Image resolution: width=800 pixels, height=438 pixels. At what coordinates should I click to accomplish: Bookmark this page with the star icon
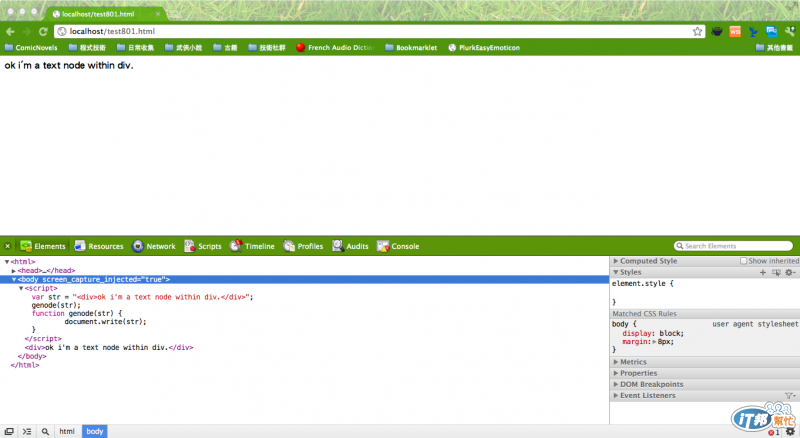pyautogui.click(x=697, y=32)
